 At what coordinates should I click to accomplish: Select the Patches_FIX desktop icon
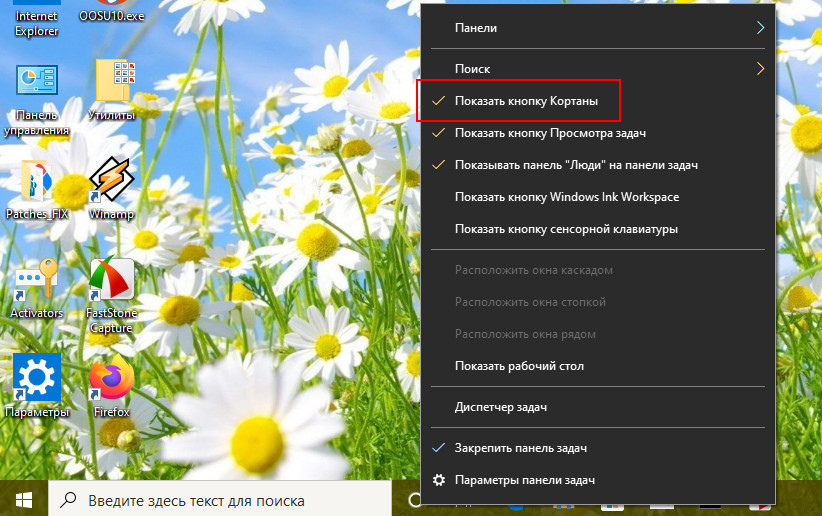click(37, 190)
